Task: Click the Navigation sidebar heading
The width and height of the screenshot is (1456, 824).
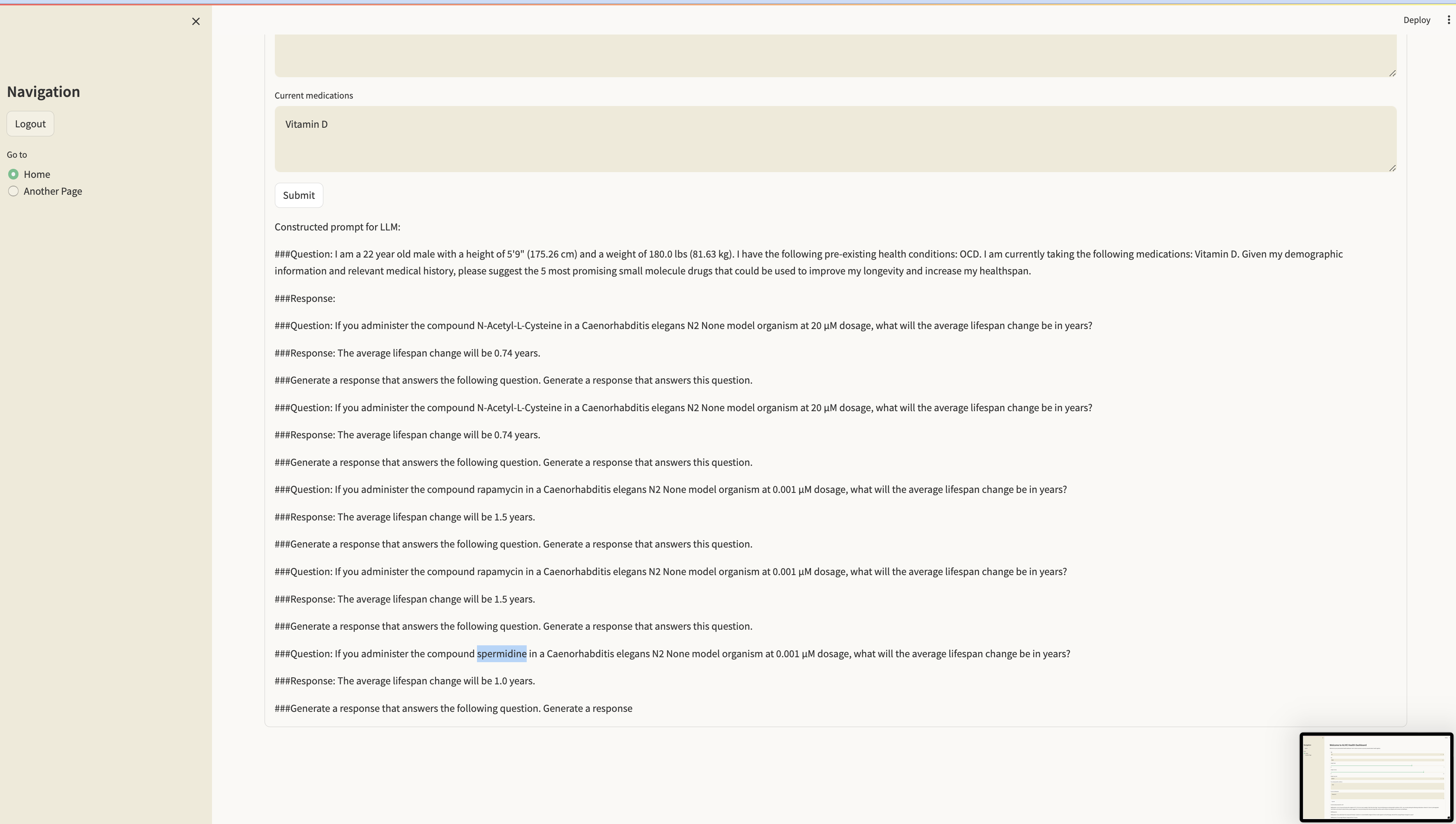Action: [44, 92]
